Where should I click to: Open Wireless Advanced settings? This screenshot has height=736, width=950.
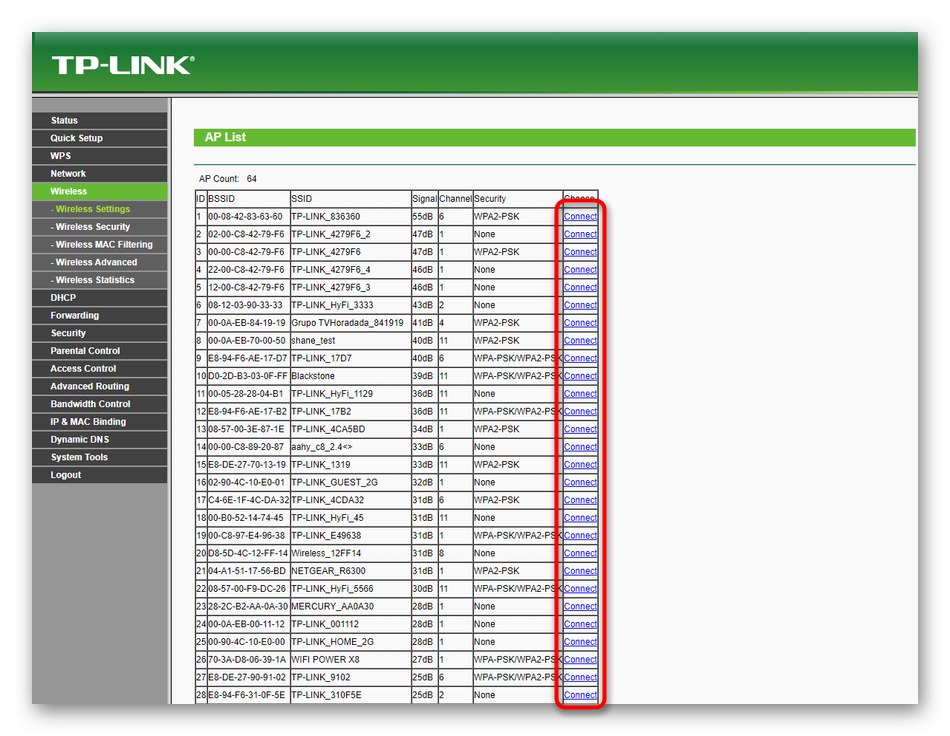(x=99, y=262)
